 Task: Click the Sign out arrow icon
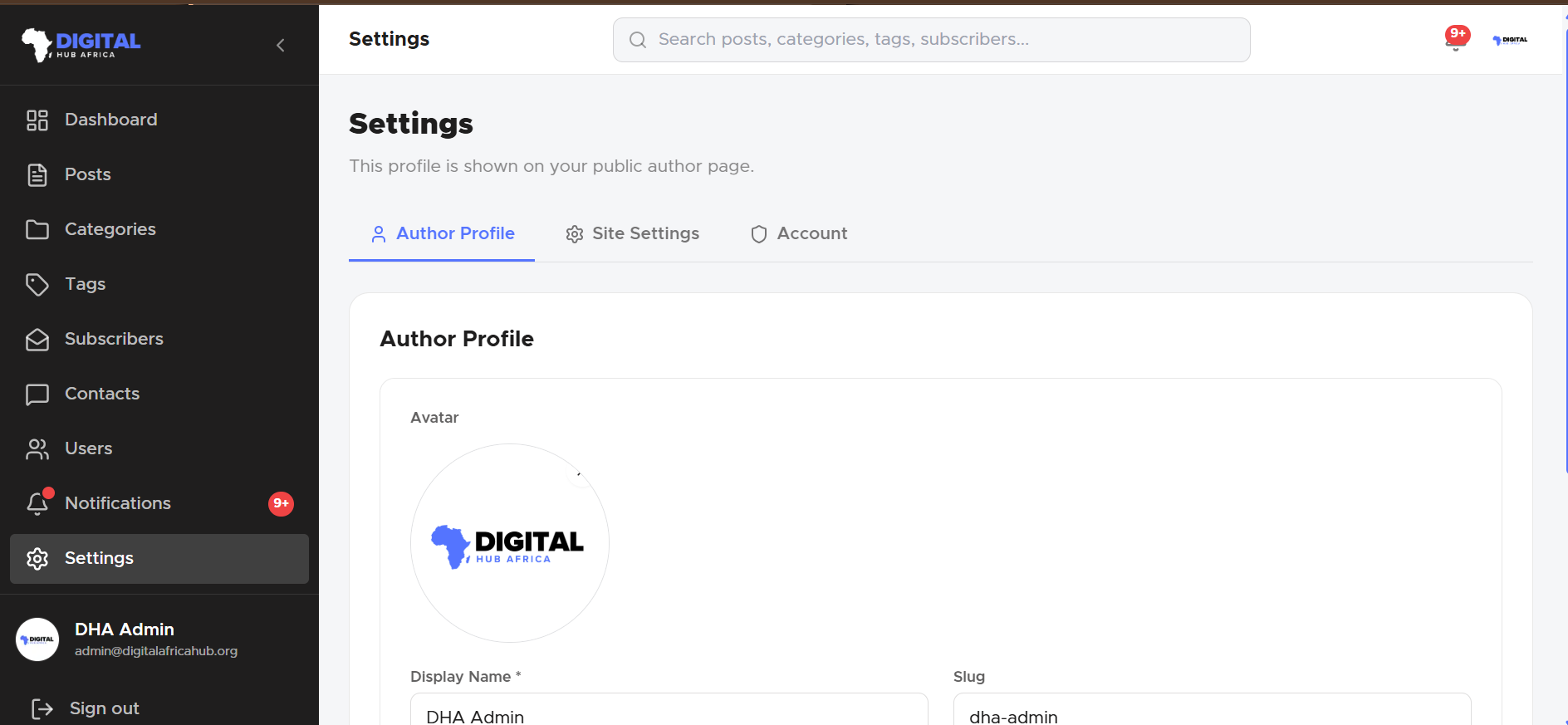pos(42,708)
